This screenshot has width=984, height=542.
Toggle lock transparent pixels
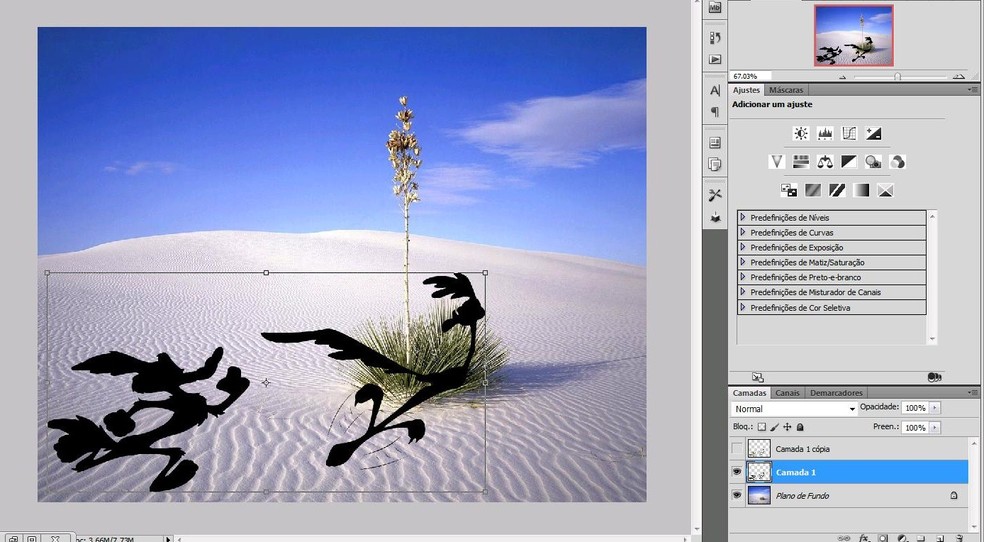click(x=761, y=427)
